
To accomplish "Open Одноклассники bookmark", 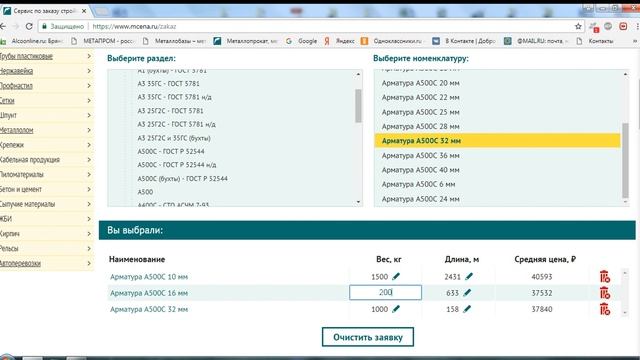I will click(393, 41).
